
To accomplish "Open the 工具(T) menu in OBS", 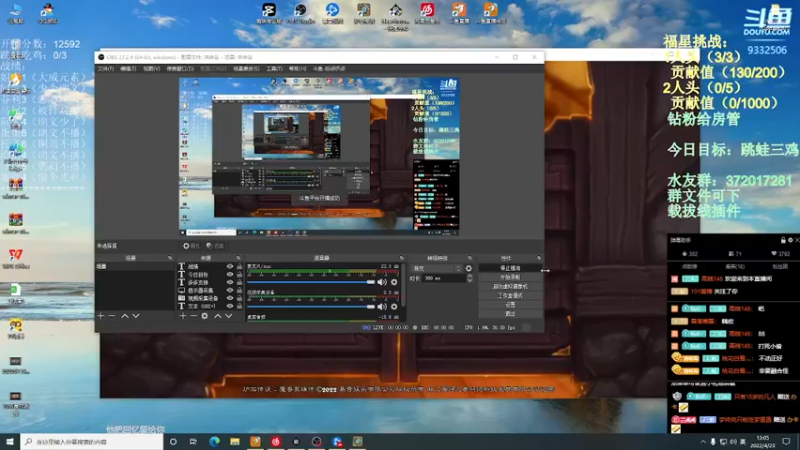I will click(274, 68).
